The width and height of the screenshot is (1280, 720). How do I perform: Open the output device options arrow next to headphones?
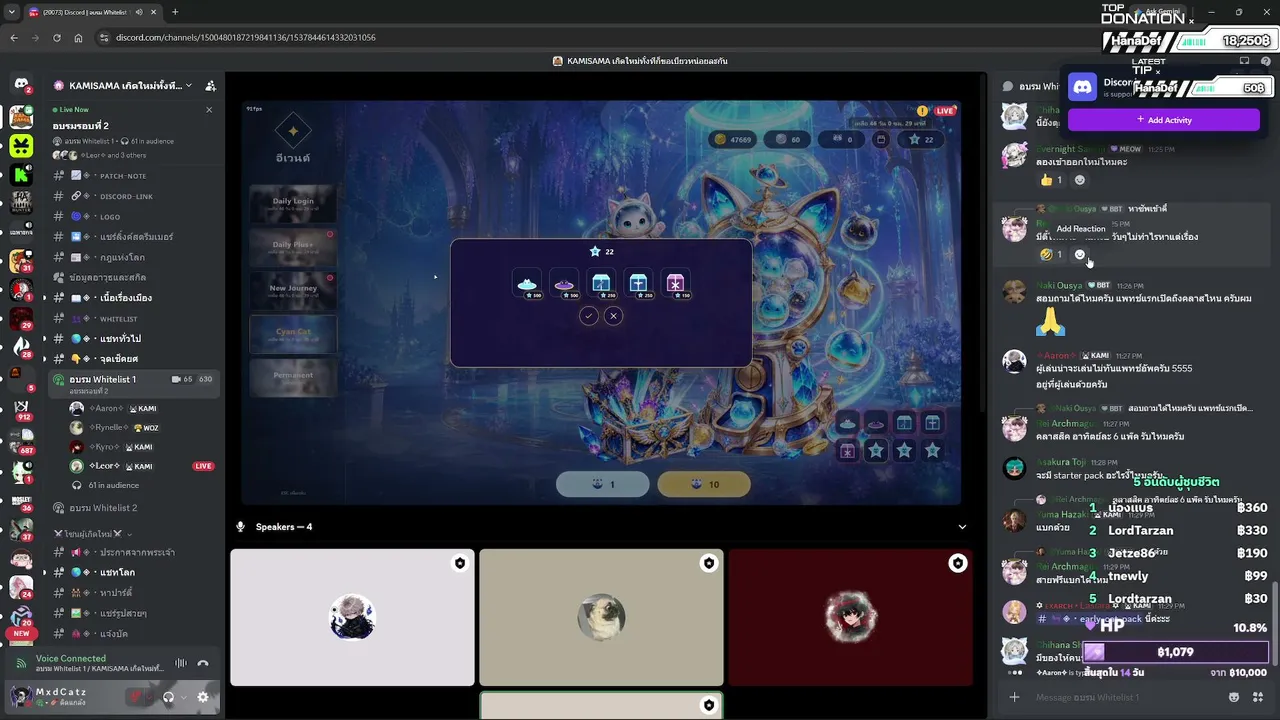click(x=183, y=697)
